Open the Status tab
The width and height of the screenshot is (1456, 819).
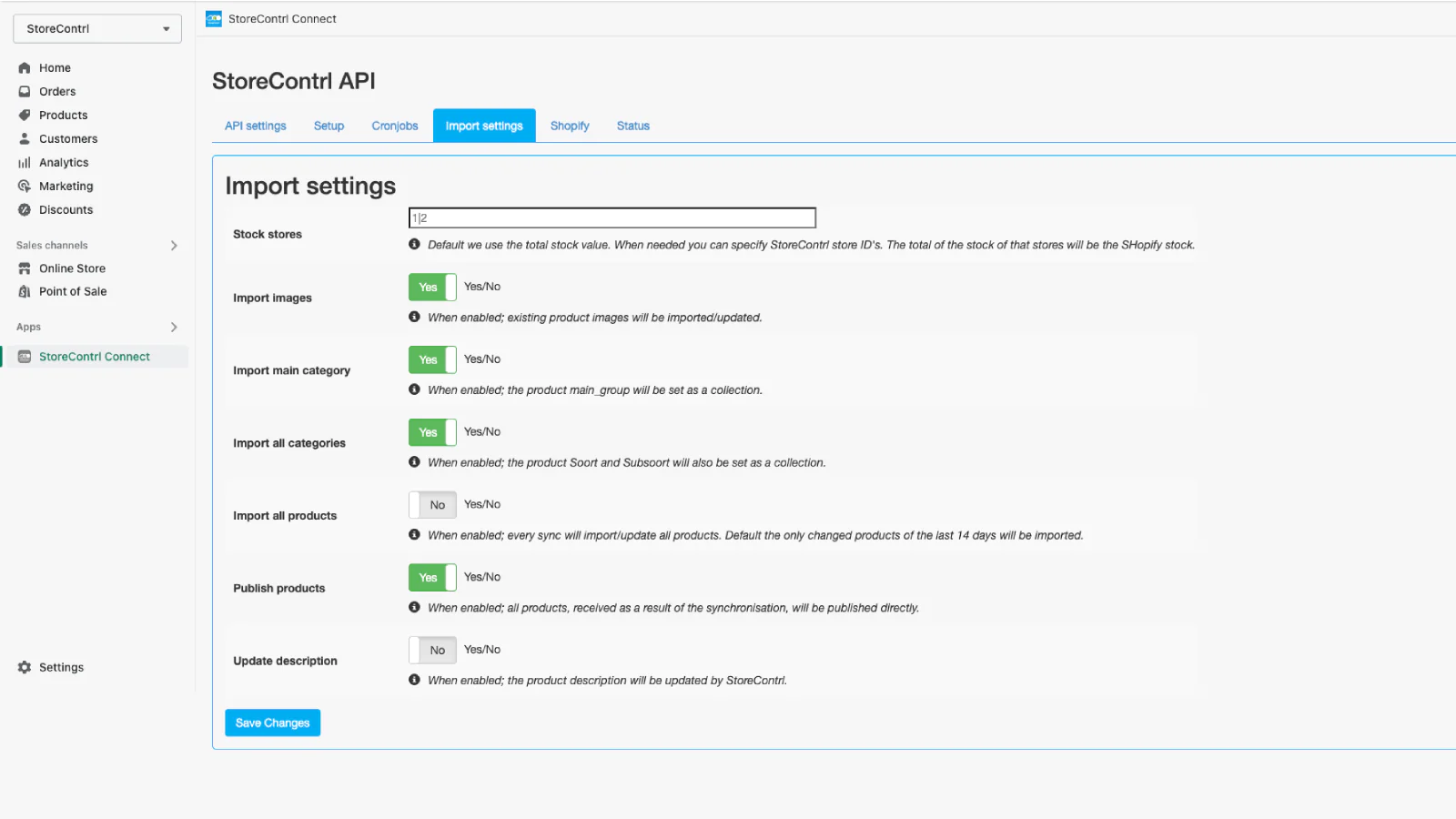(633, 126)
